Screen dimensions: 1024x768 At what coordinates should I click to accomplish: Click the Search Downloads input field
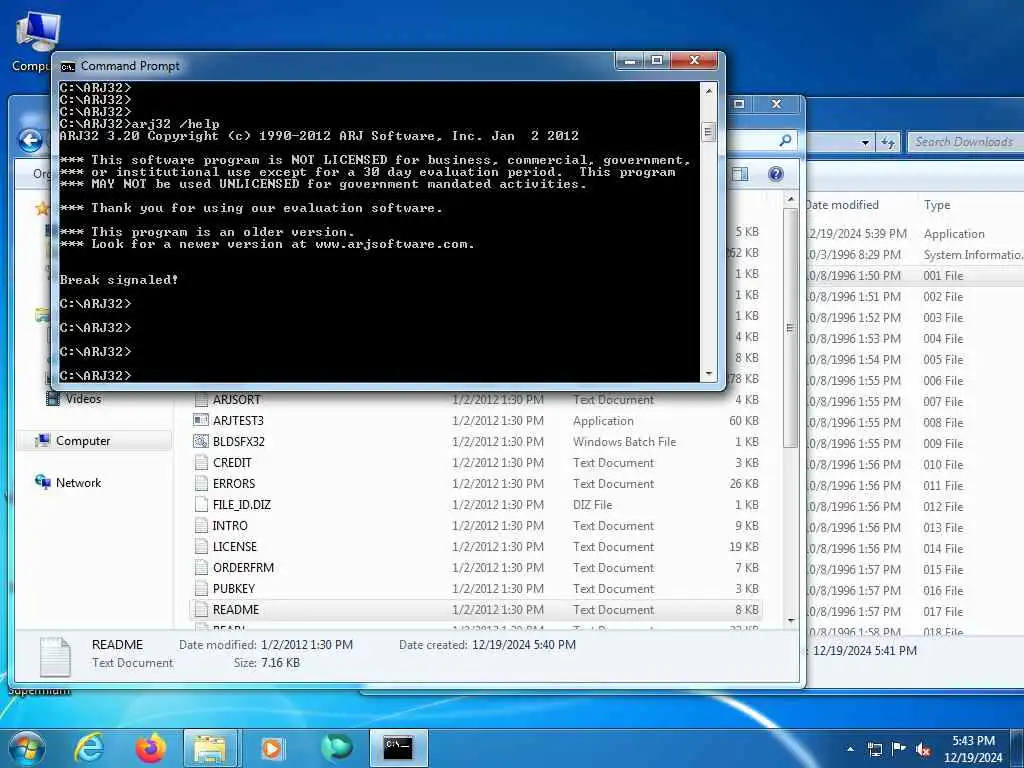pos(965,142)
